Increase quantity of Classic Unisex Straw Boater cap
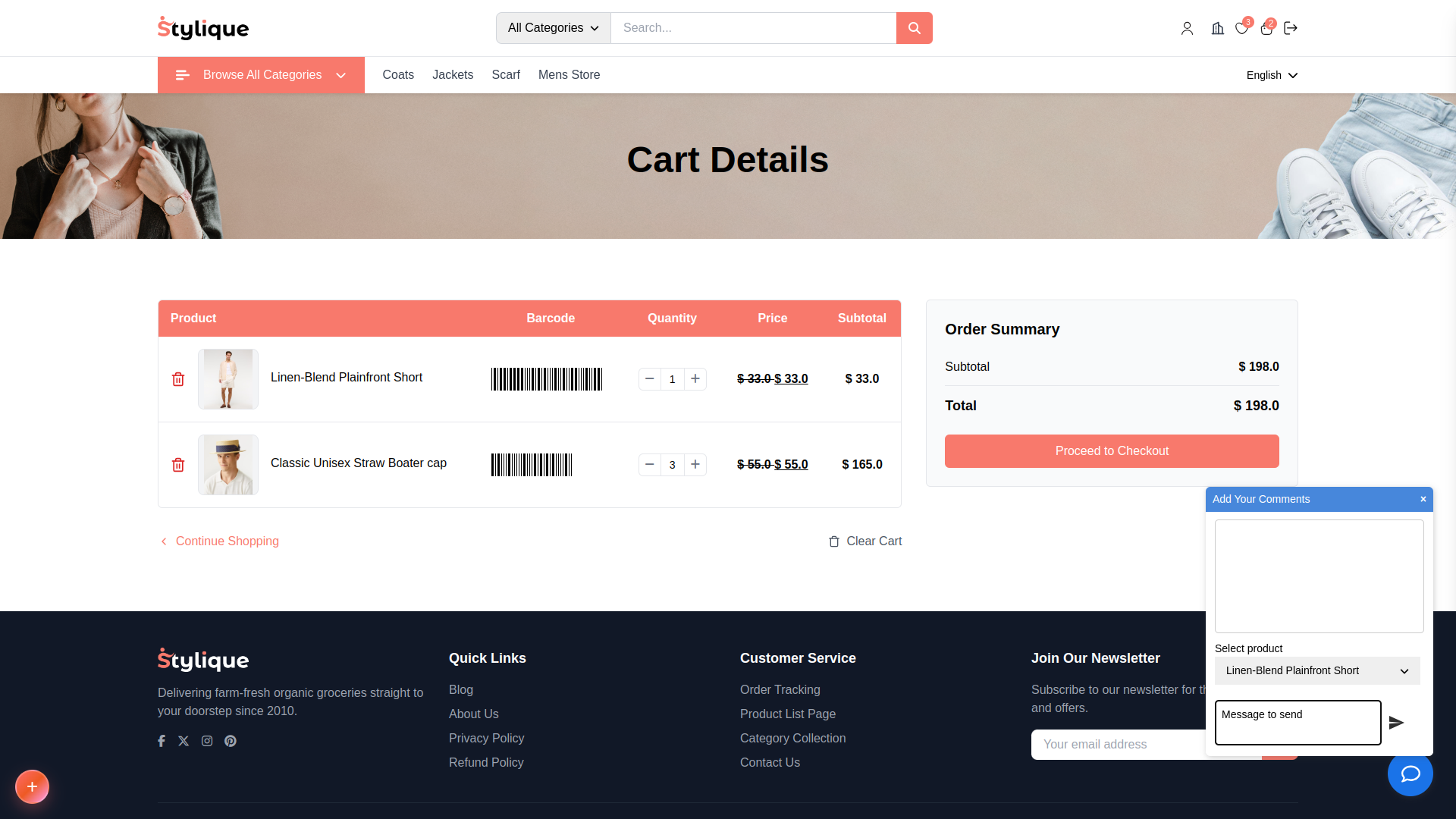 (x=695, y=464)
